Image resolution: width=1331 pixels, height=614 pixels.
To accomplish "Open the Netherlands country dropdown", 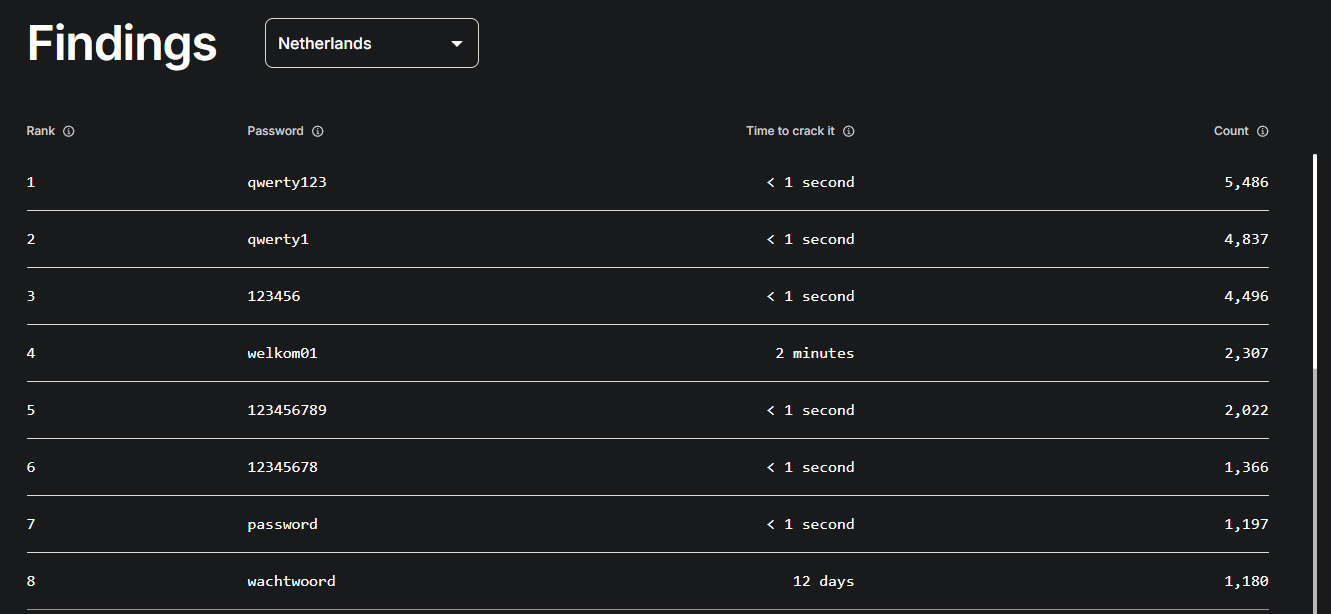I will (x=372, y=43).
